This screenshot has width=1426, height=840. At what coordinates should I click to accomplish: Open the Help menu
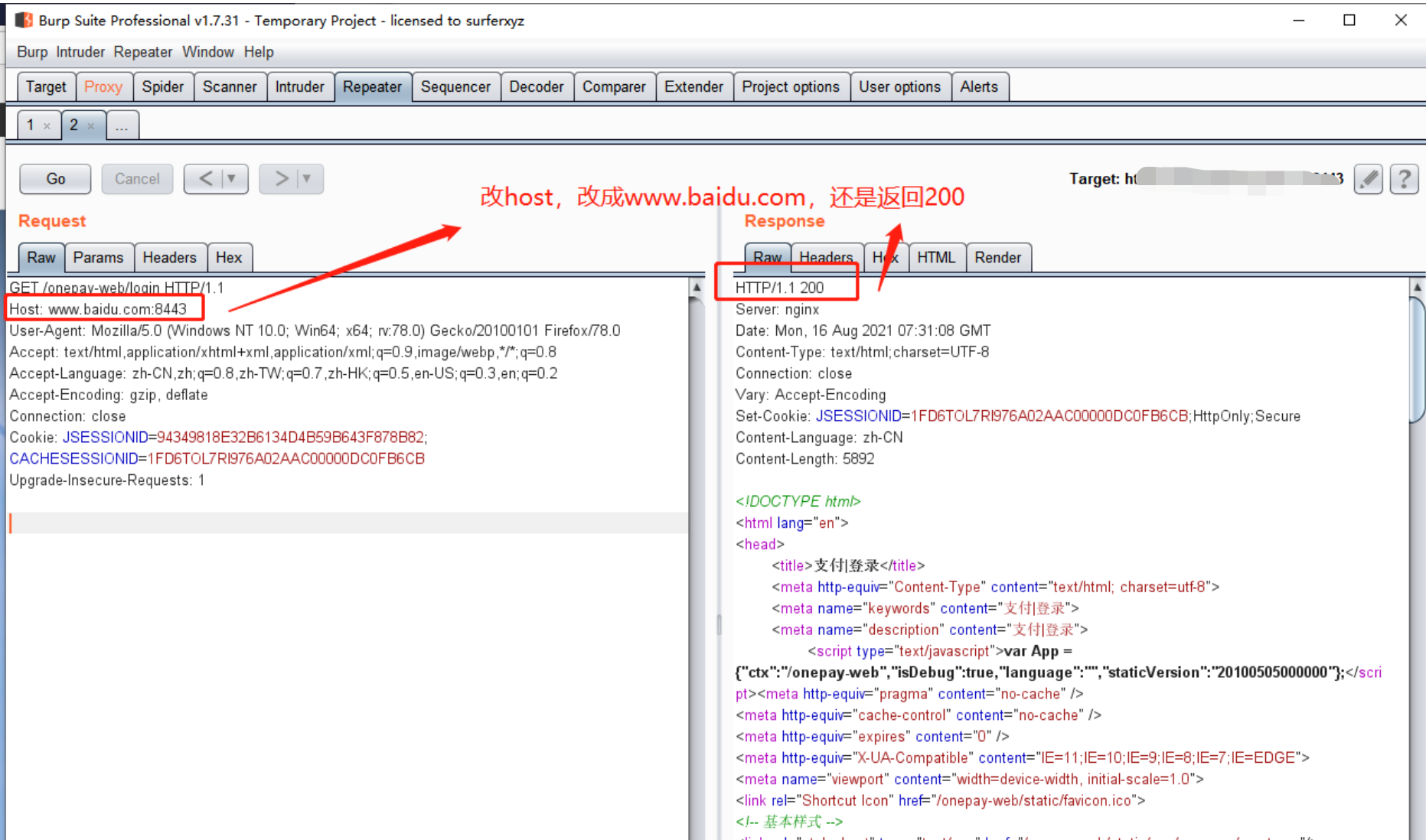pos(259,52)
